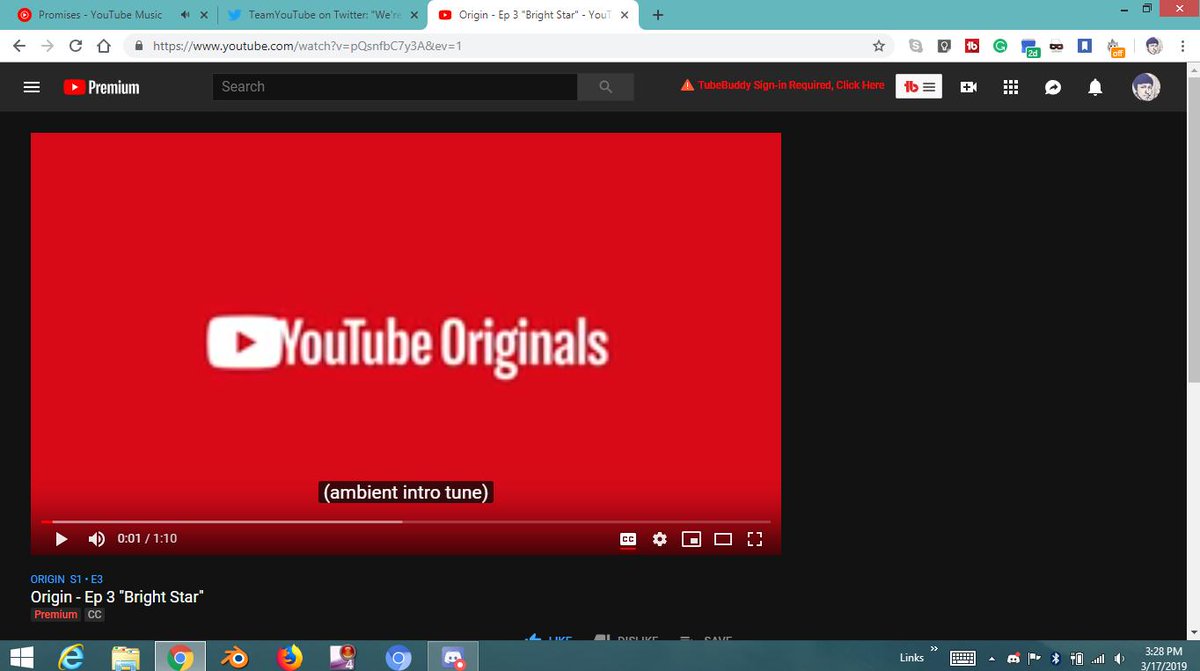This screenshot has width=1200, height=671.
Task: Close the Promises - YouTube Music tab
Action: pyautogui.click(x=206, y=15)
